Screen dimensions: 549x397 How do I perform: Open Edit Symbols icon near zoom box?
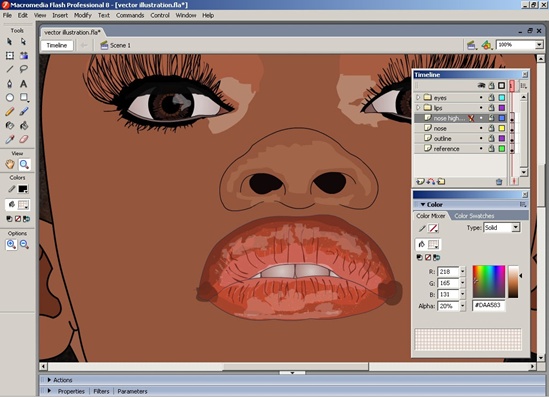[x=486, y=45]
